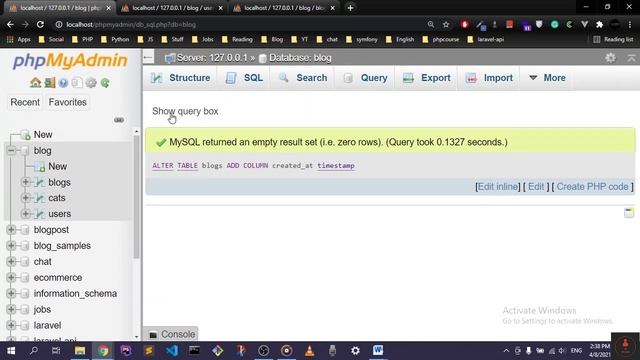
Task: Open navigation panel settings gear icon
Action: [x=91, y=83]
